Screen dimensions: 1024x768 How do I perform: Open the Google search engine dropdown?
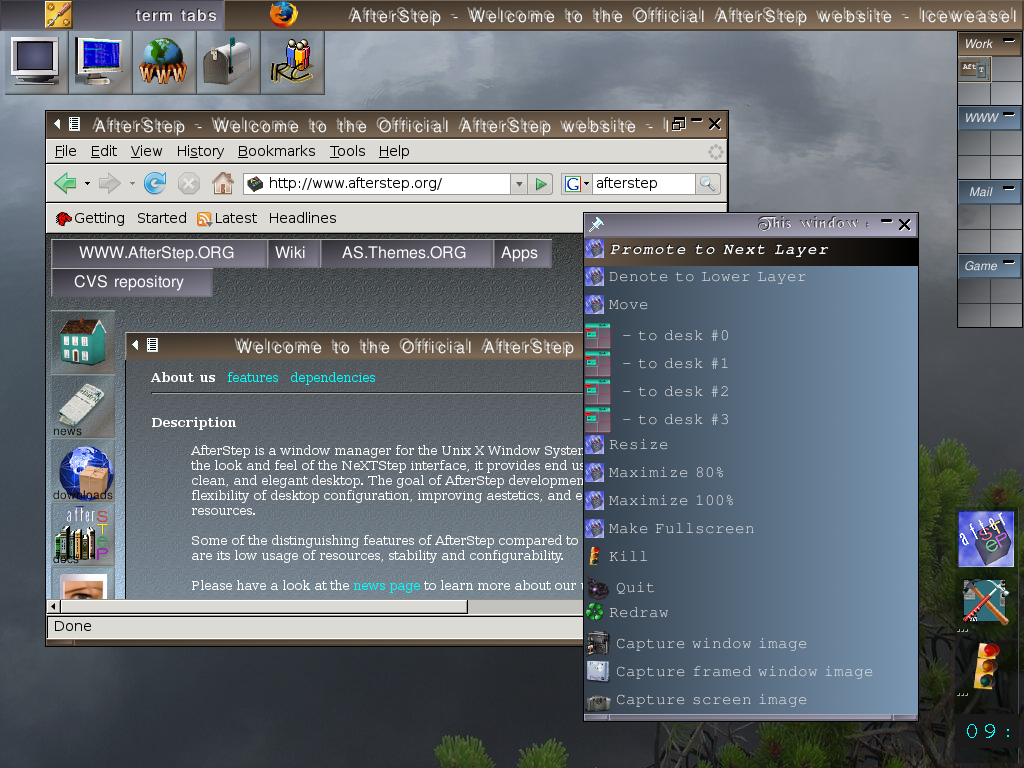(x=577, y=184)
